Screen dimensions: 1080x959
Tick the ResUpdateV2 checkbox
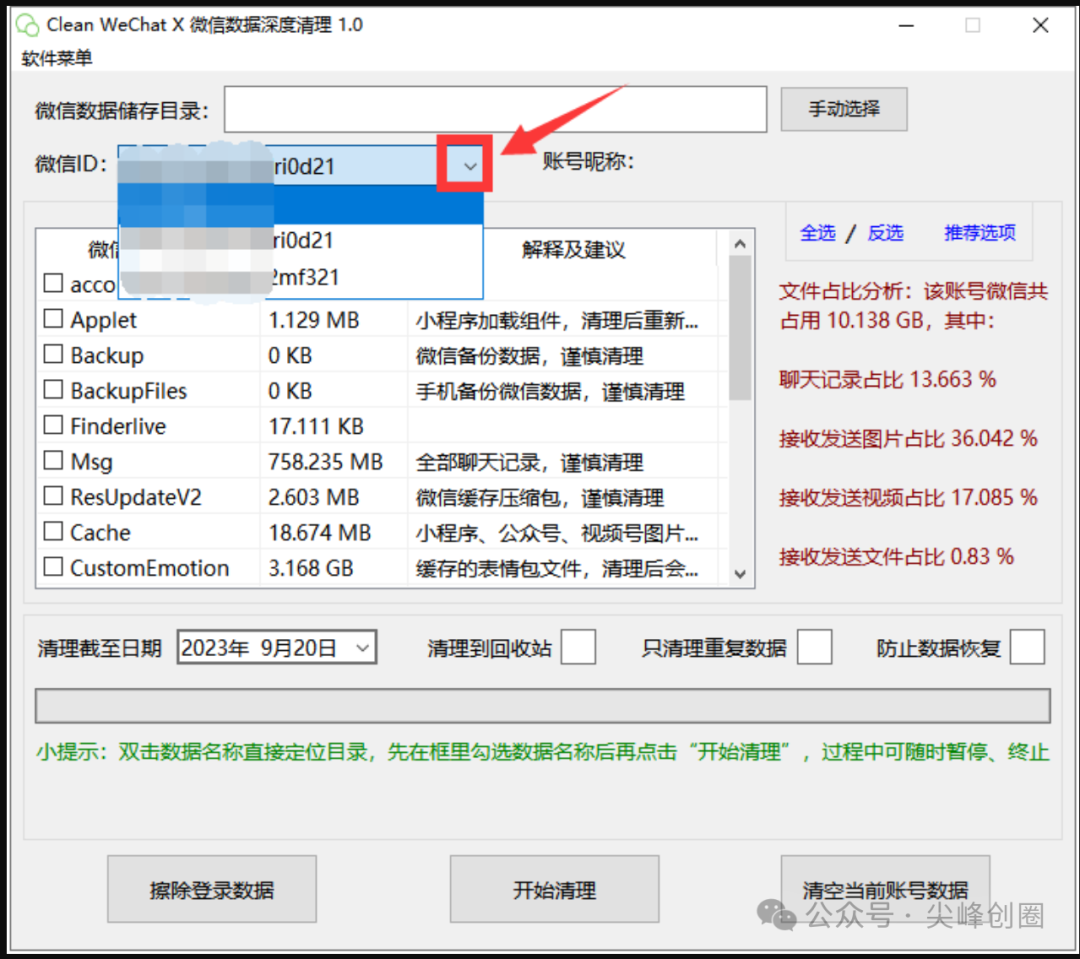(x=53, y=496)
